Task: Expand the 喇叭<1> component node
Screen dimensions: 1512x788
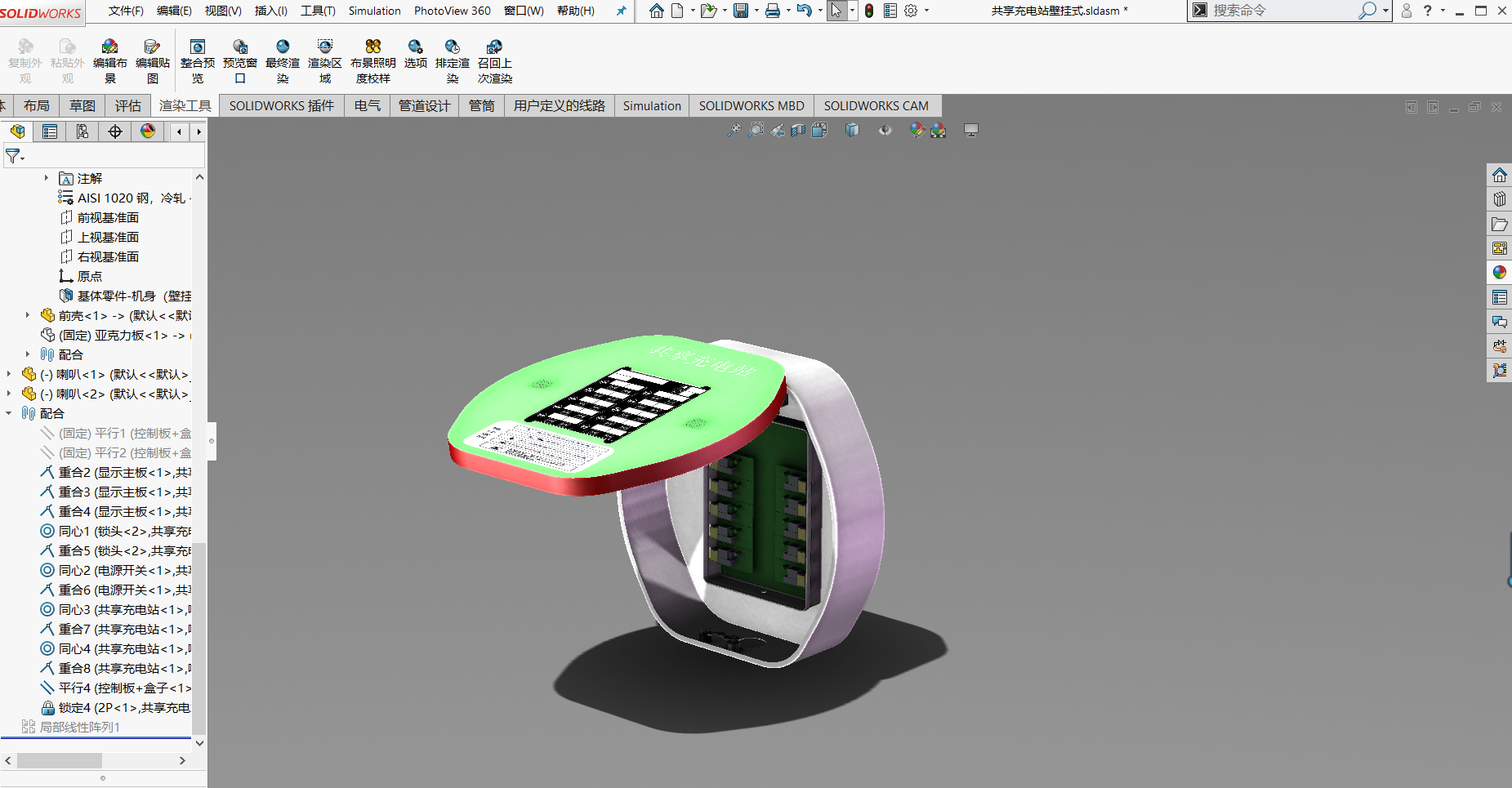Action: point(9,374)
